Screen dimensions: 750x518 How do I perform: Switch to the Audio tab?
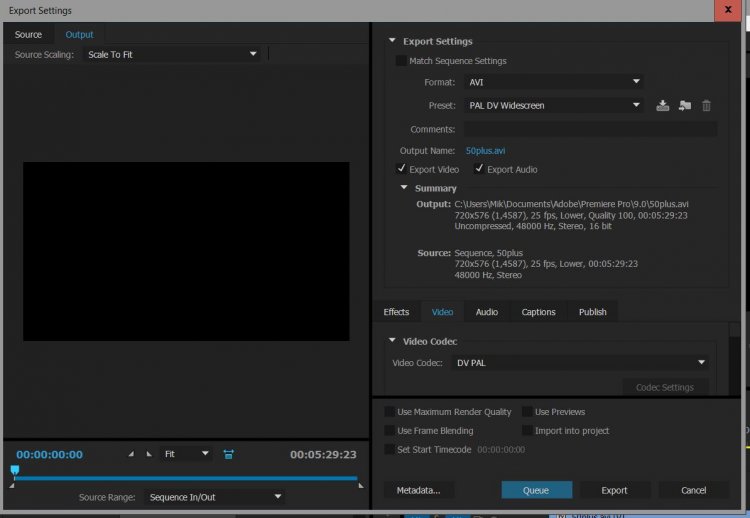pyautogui.click(x=486, y=312)
